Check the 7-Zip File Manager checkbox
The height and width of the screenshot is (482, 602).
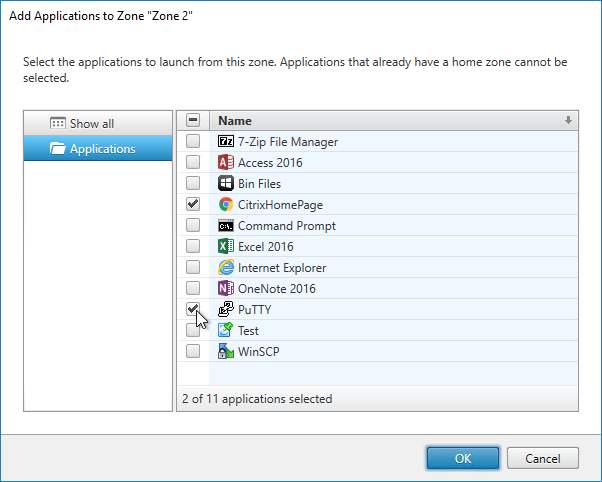coord(193,141)
